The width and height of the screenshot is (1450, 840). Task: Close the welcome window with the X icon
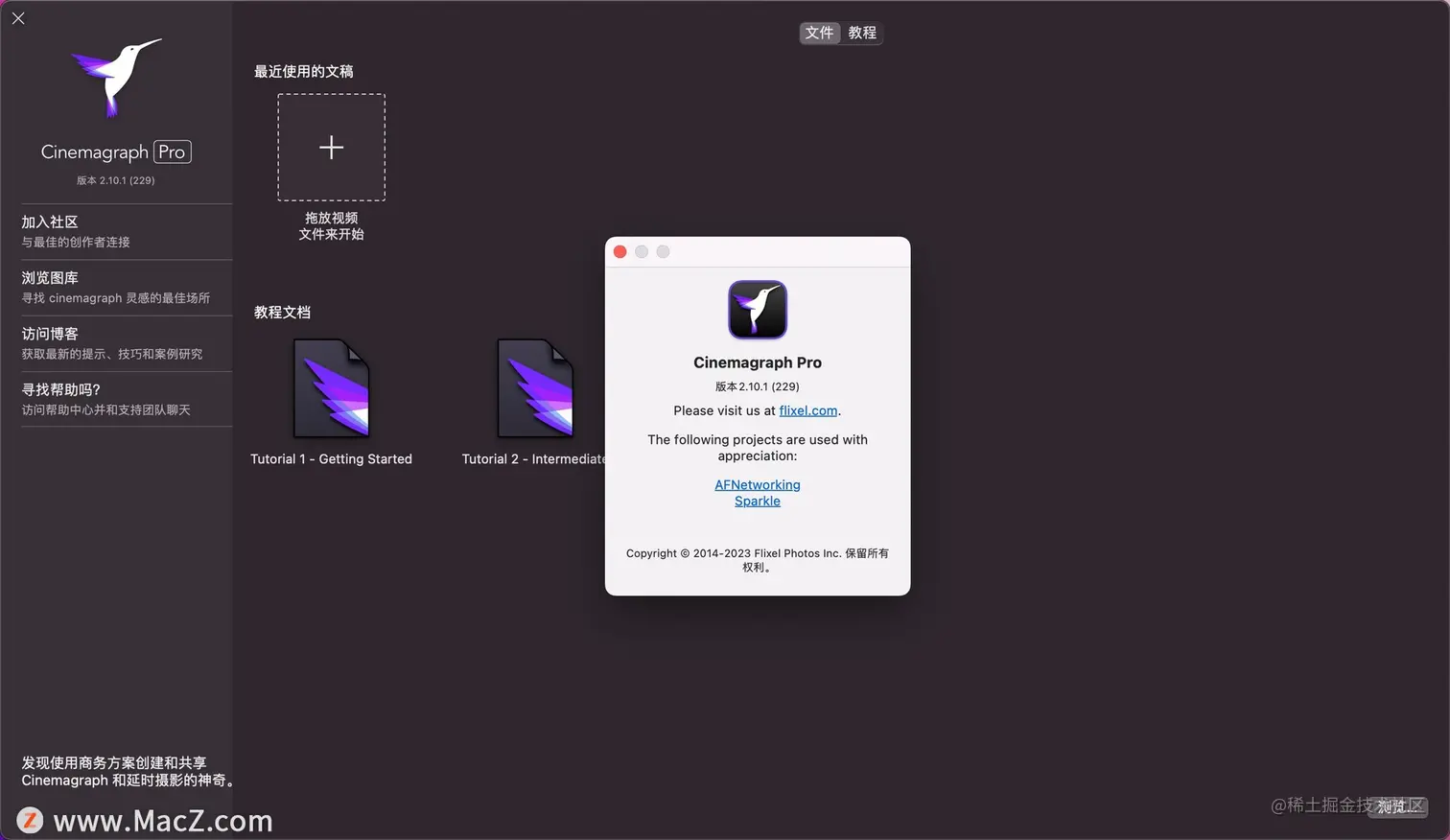click(18, 18)
